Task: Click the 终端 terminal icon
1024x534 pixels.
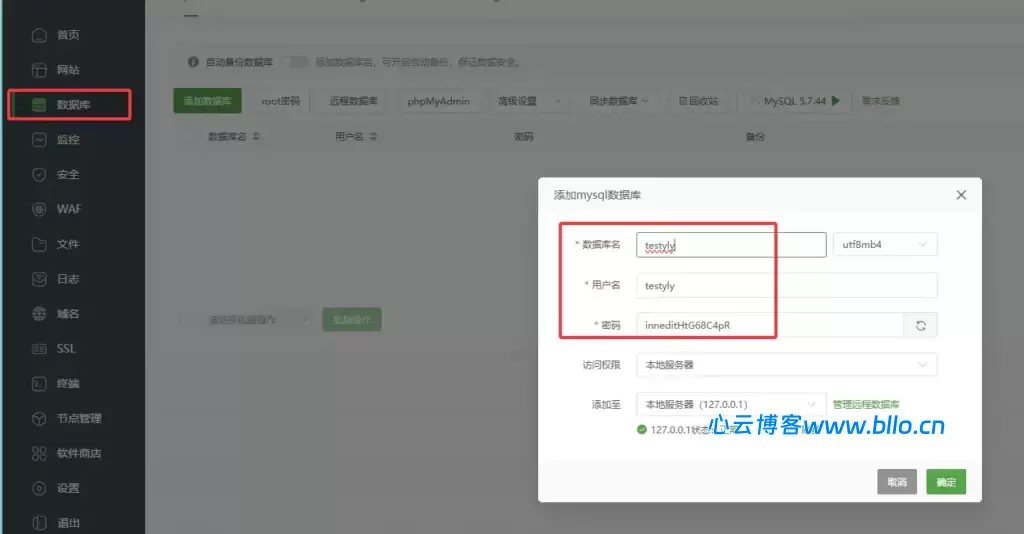Action: click(39, 384)
